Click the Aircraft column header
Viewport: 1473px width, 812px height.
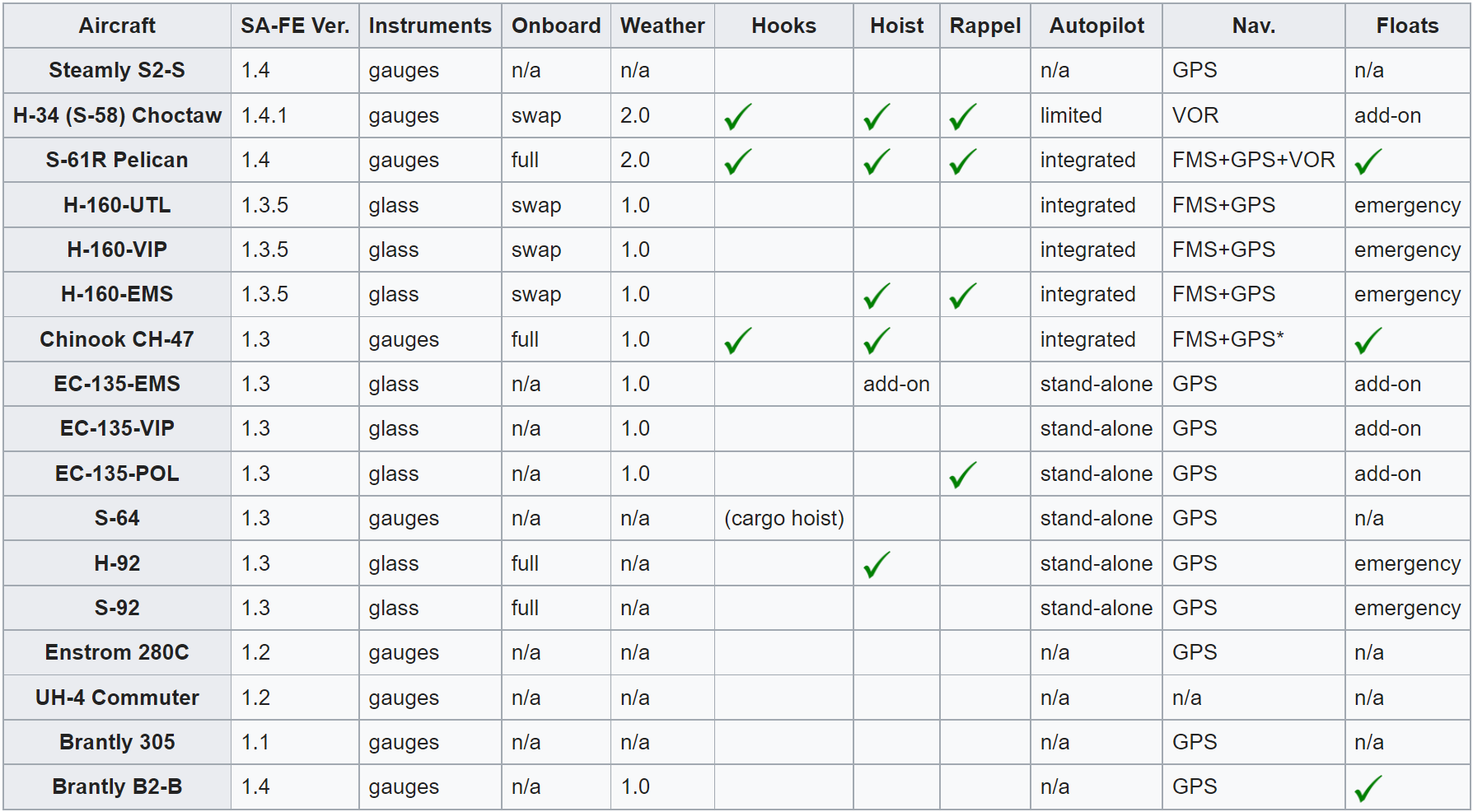point(117,26)
